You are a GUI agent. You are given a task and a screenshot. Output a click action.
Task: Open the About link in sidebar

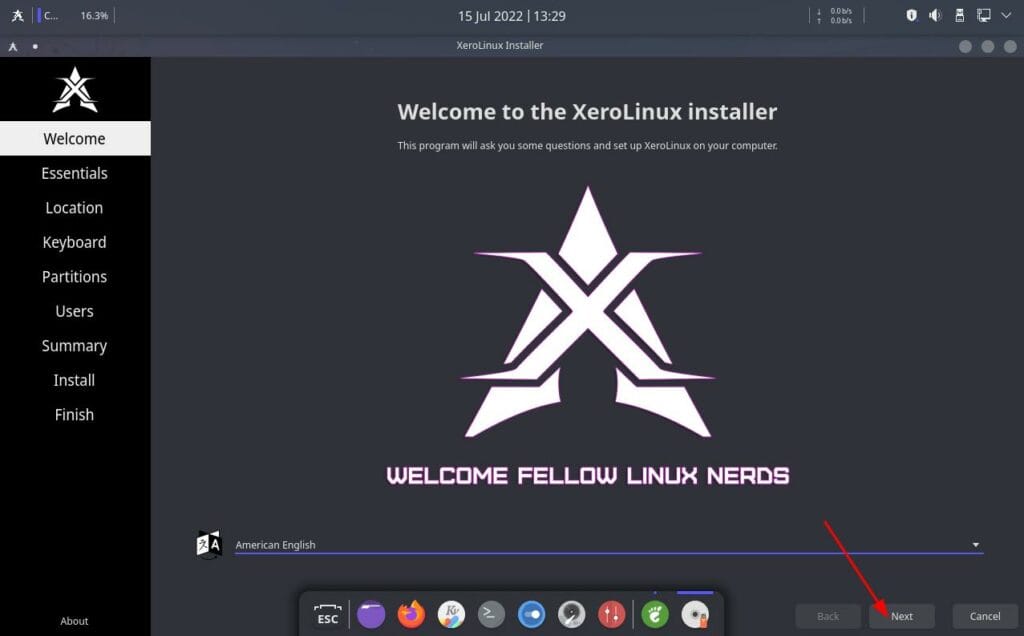(x=74, y=621)
